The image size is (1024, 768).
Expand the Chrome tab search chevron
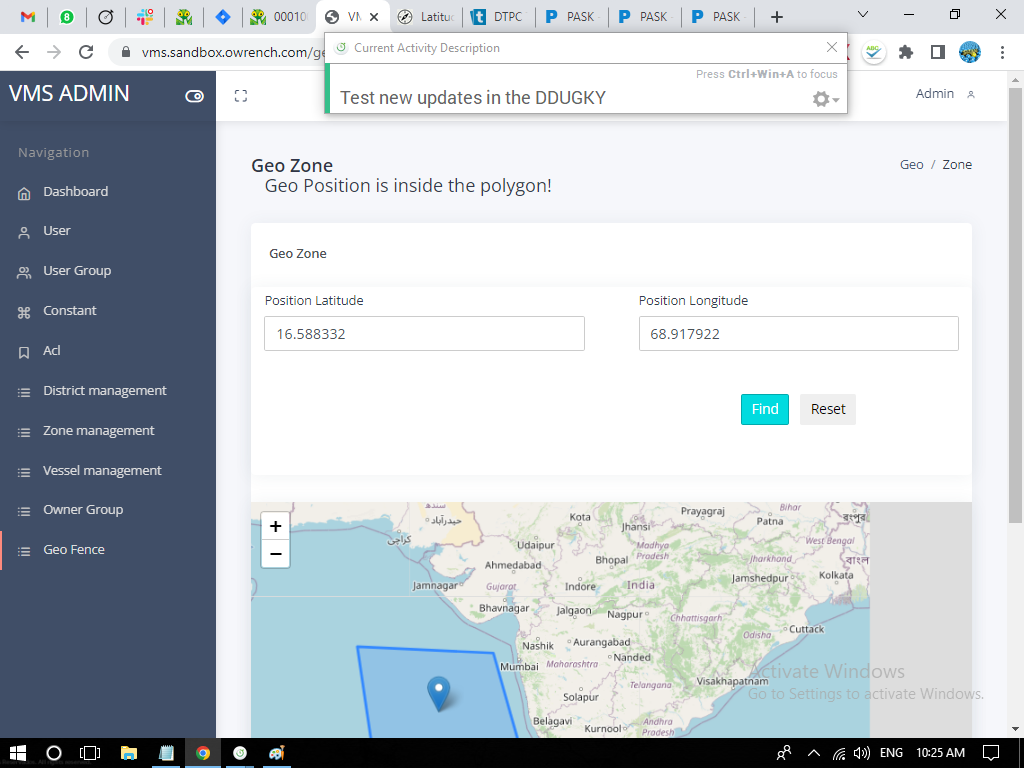click(863, 15)
